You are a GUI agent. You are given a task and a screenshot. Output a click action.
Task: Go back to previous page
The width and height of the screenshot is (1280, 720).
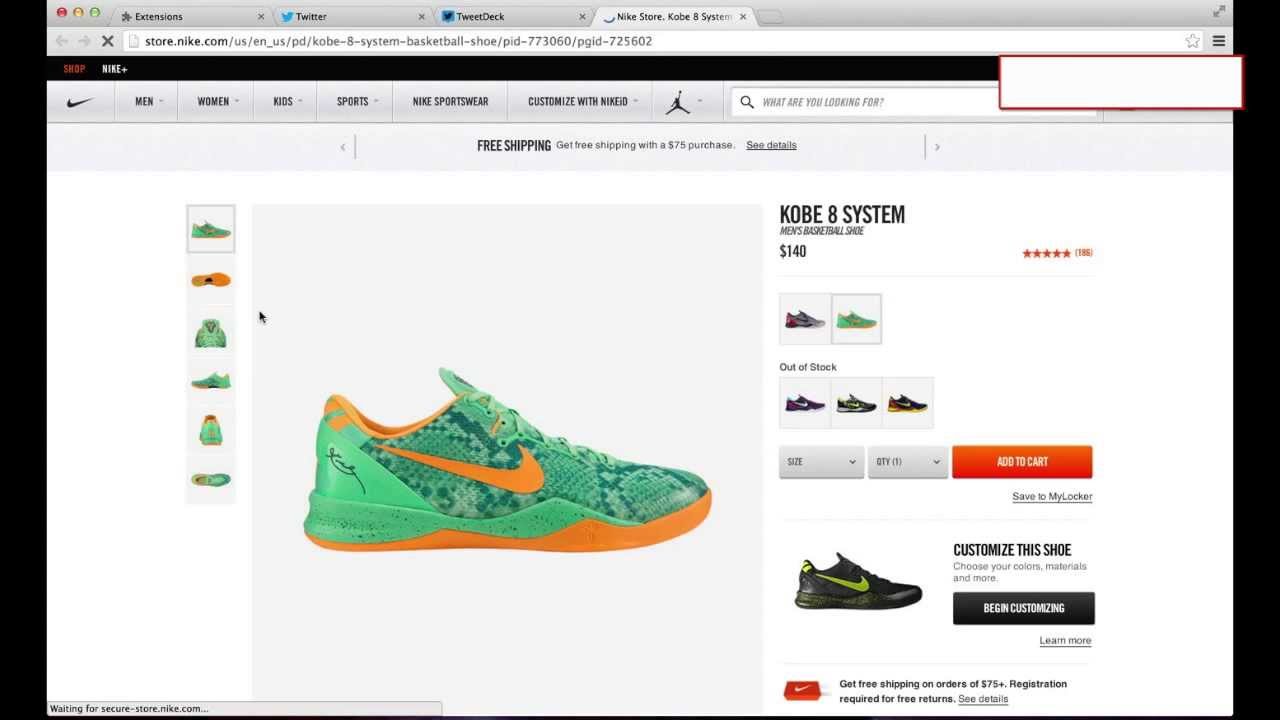tap(61, 41)
